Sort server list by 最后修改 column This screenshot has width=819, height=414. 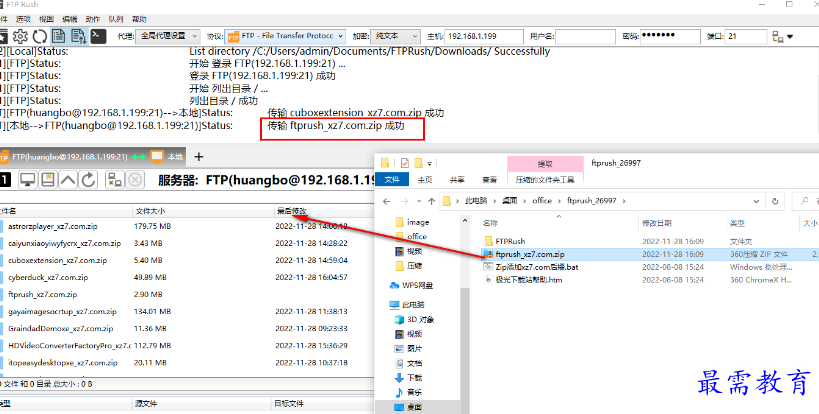click(324, 211)
